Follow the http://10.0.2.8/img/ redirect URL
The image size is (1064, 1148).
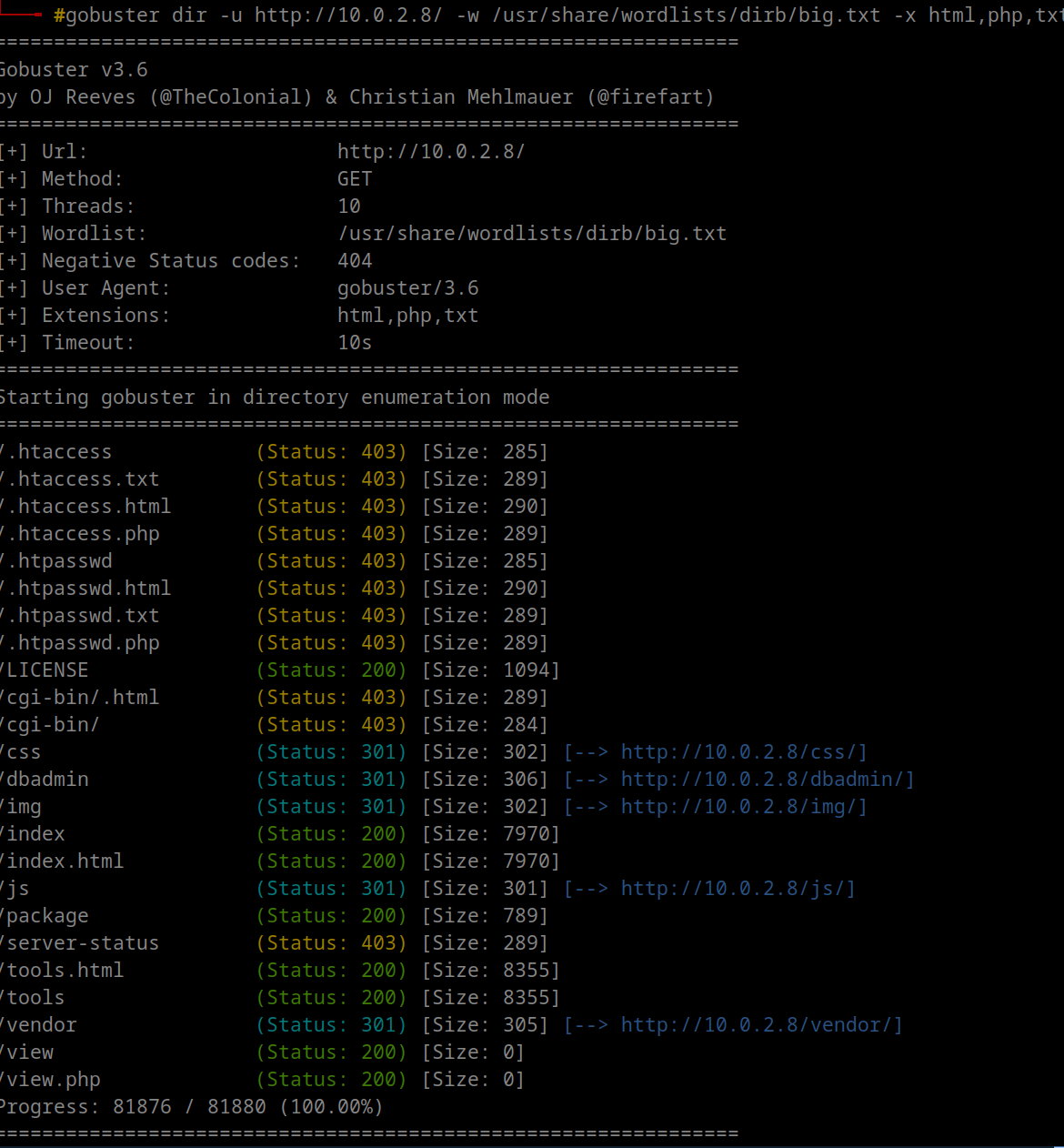[x=743, y=807]
